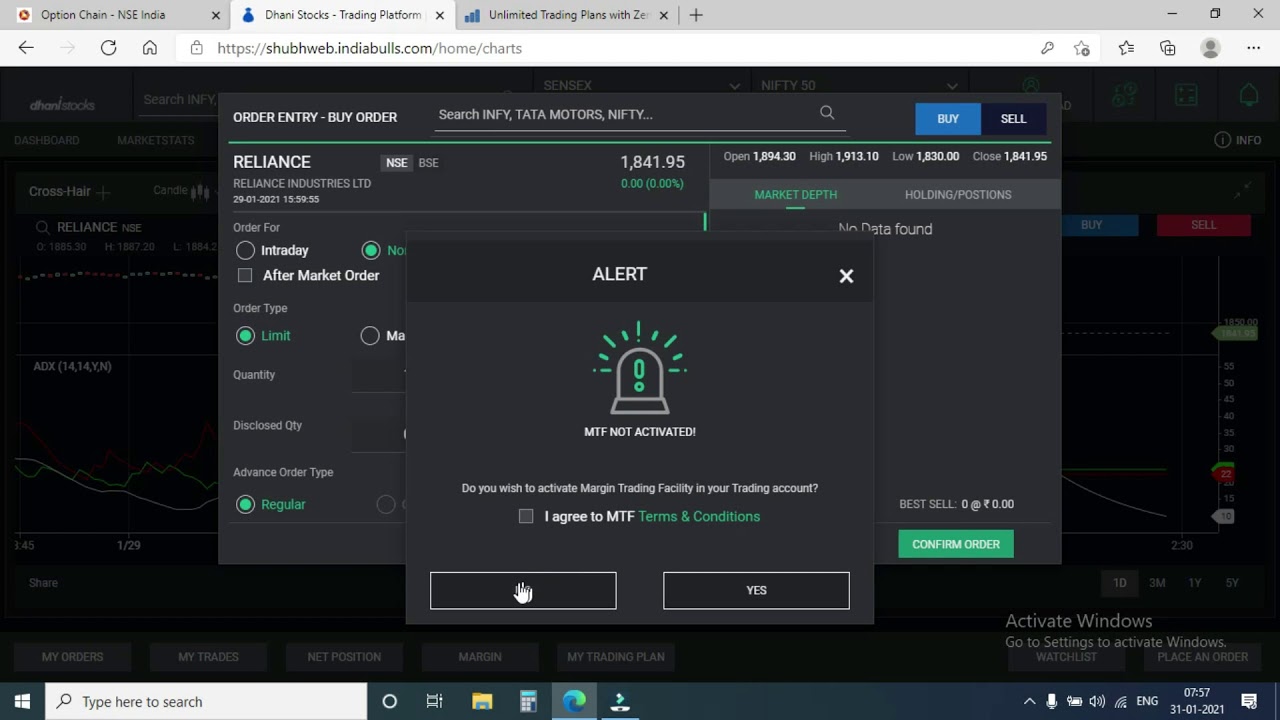
Task: Enable the After Market Order checkbox
Action: click(x=245, y=275)
